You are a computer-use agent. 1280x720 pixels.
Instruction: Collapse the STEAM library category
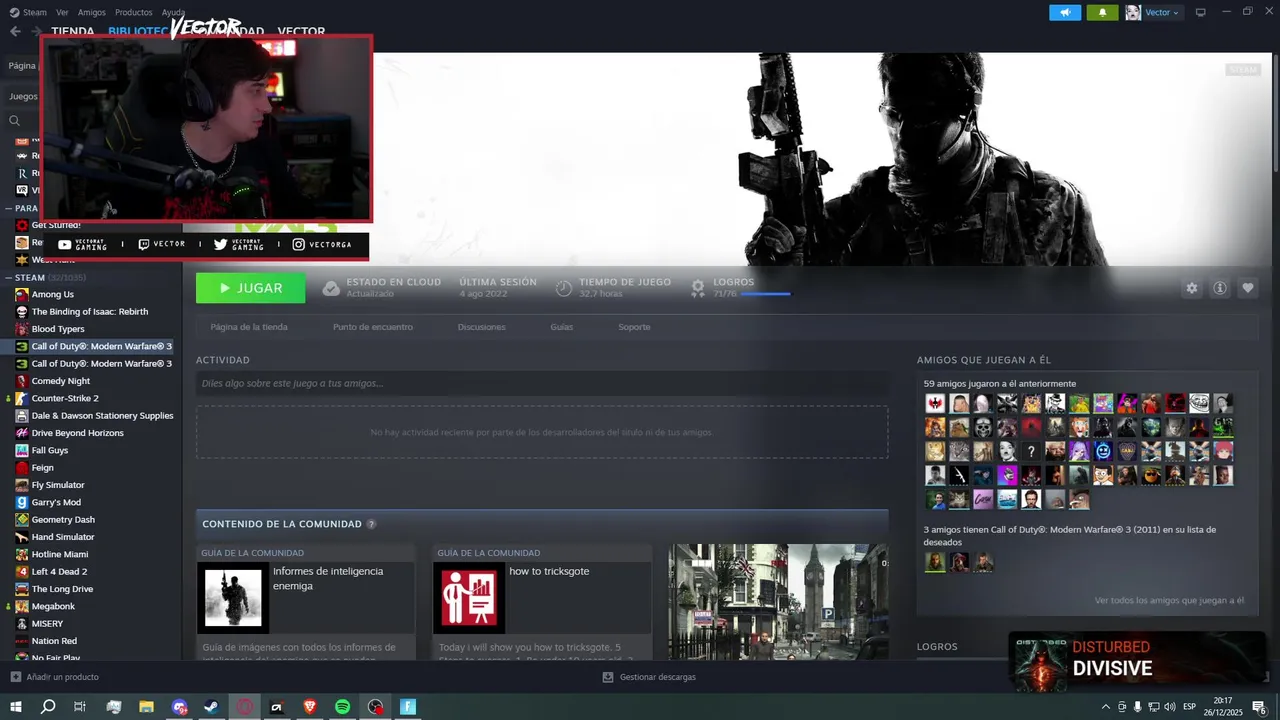(10, 277)
